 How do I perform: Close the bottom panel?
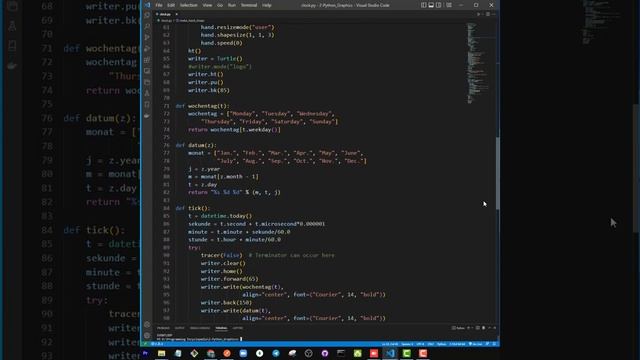click(x=495, y=328)
